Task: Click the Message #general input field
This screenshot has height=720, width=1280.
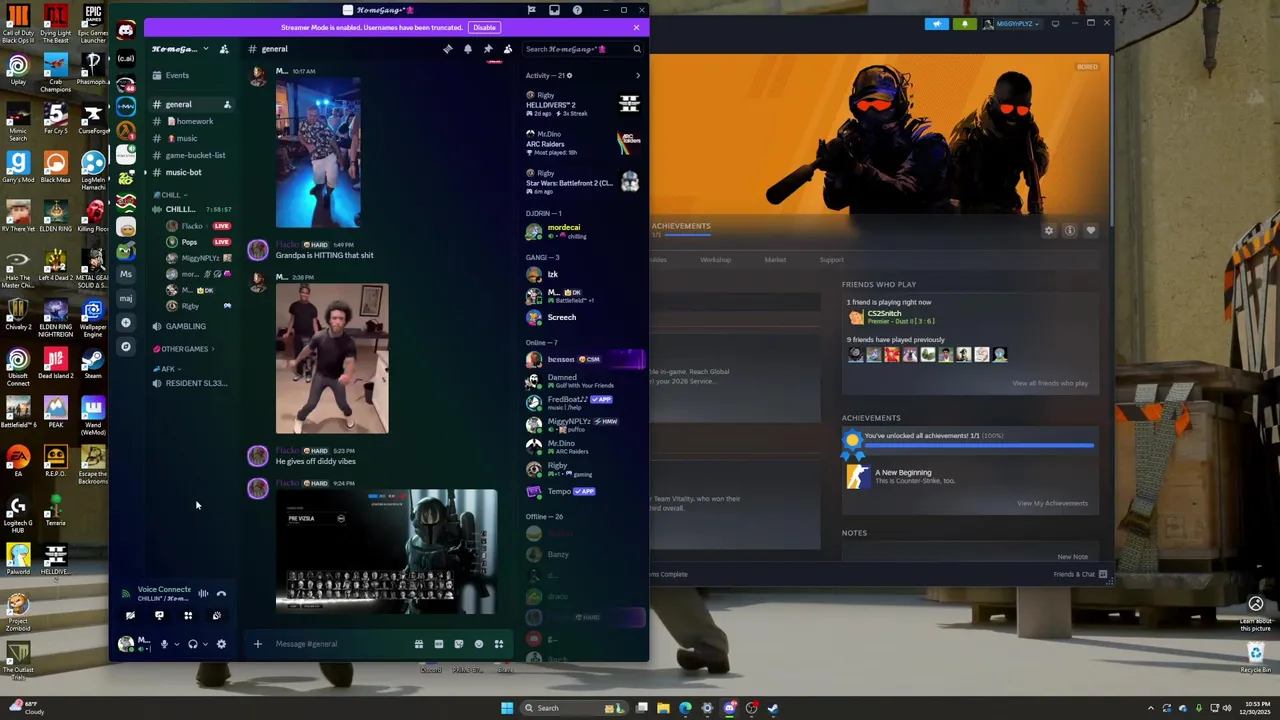Action: (x=338, y=644)
